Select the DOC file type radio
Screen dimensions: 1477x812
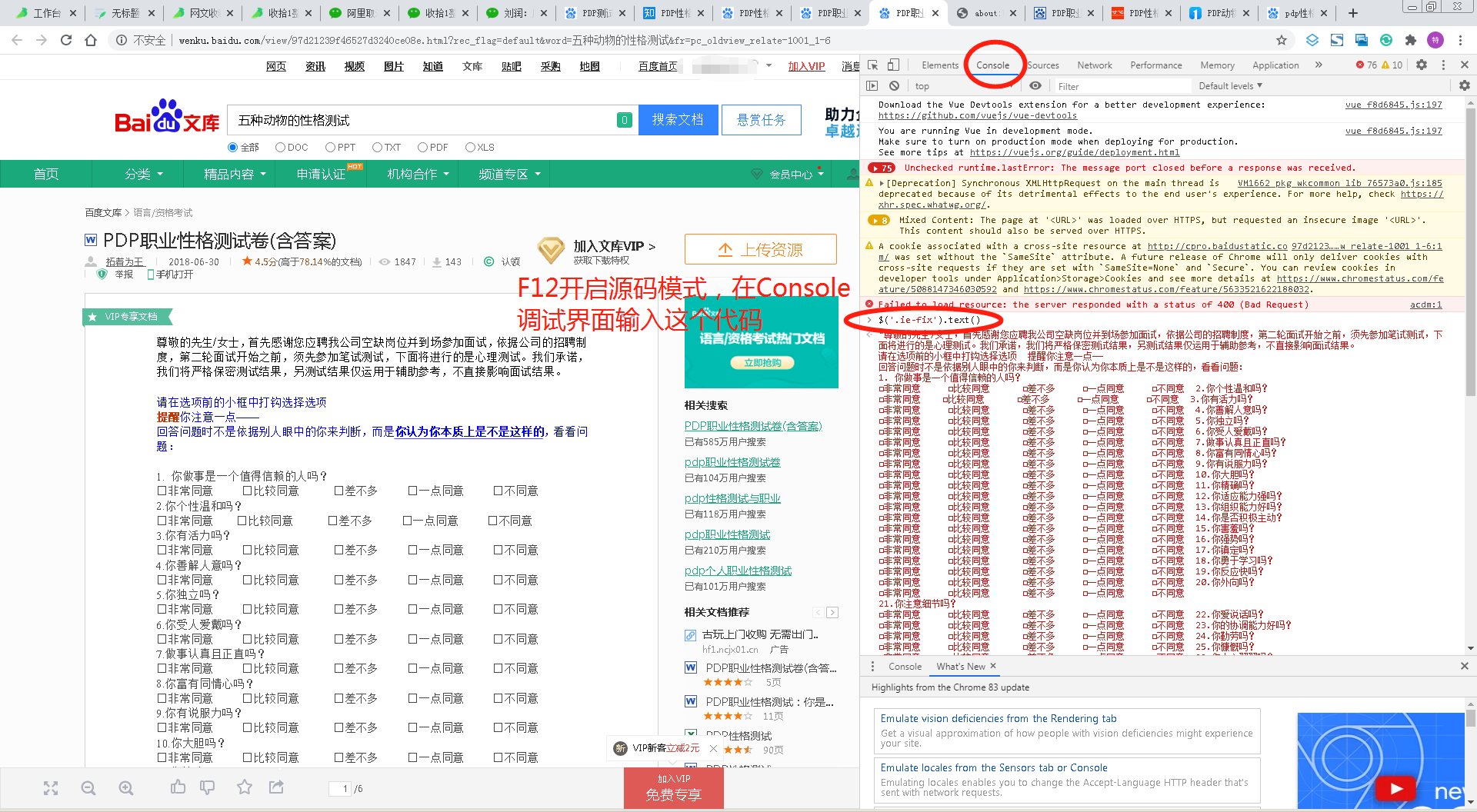pos(280,148)
